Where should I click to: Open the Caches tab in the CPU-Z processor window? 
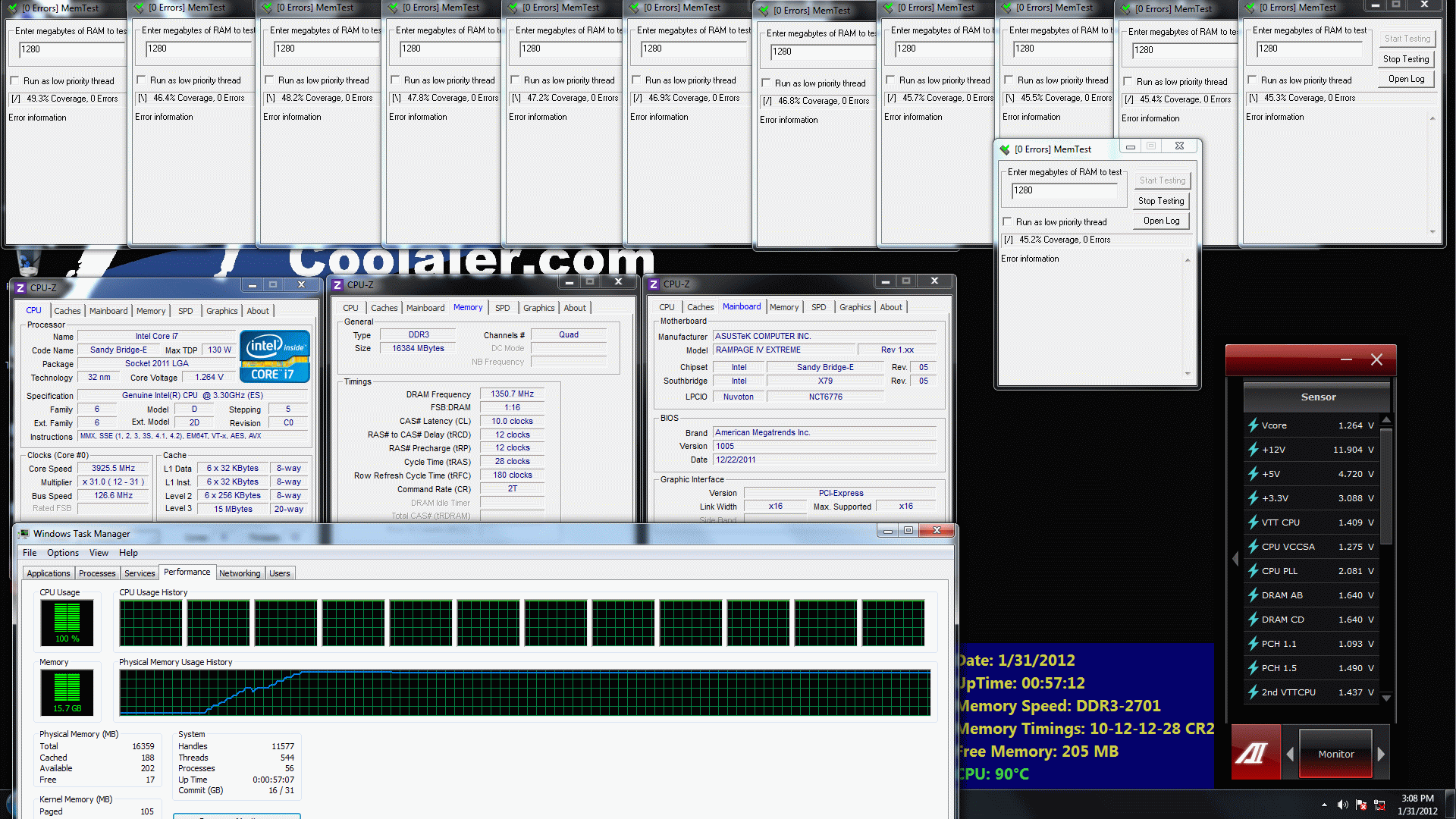click(67, 311)
